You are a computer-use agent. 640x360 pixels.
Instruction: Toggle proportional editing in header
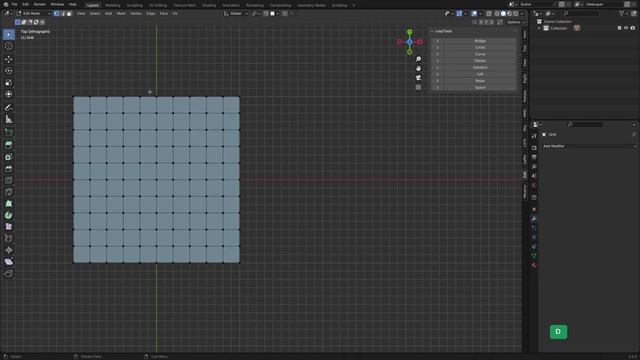tap(285, 13)
